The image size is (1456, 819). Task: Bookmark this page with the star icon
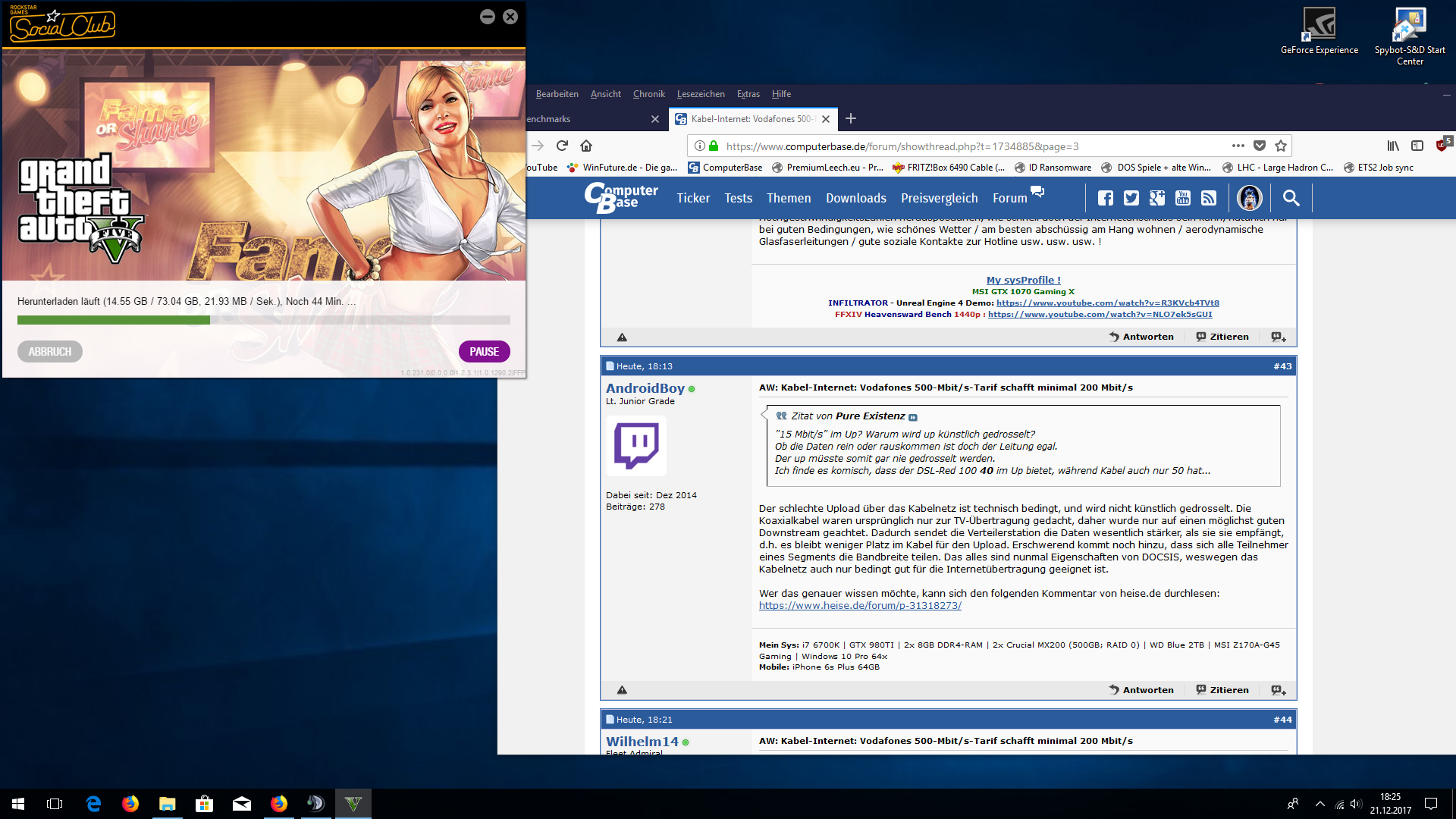tap(1281, 146)
